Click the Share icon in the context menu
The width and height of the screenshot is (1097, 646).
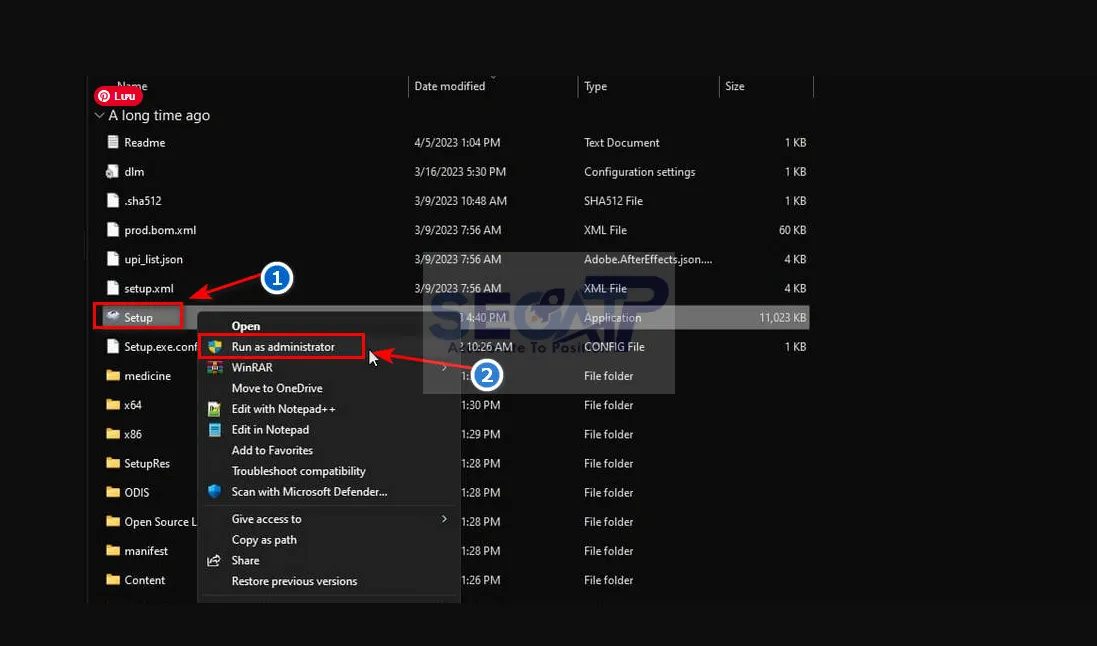[215, 560]
